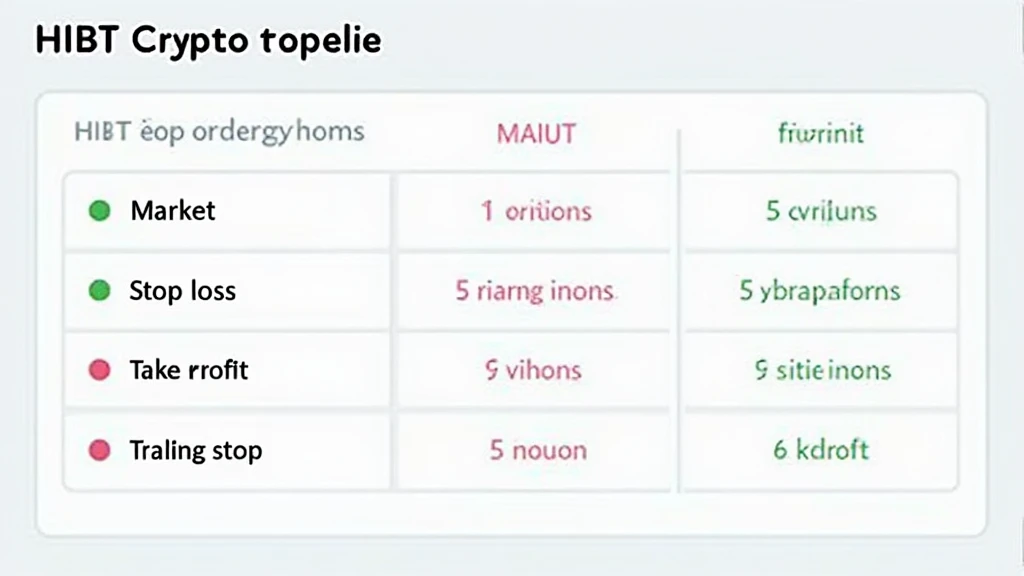Open the "1 oriíions" cell
The width and height of the screenshot is (1024, 576).
pyautogui.click(x=536, y=211)
